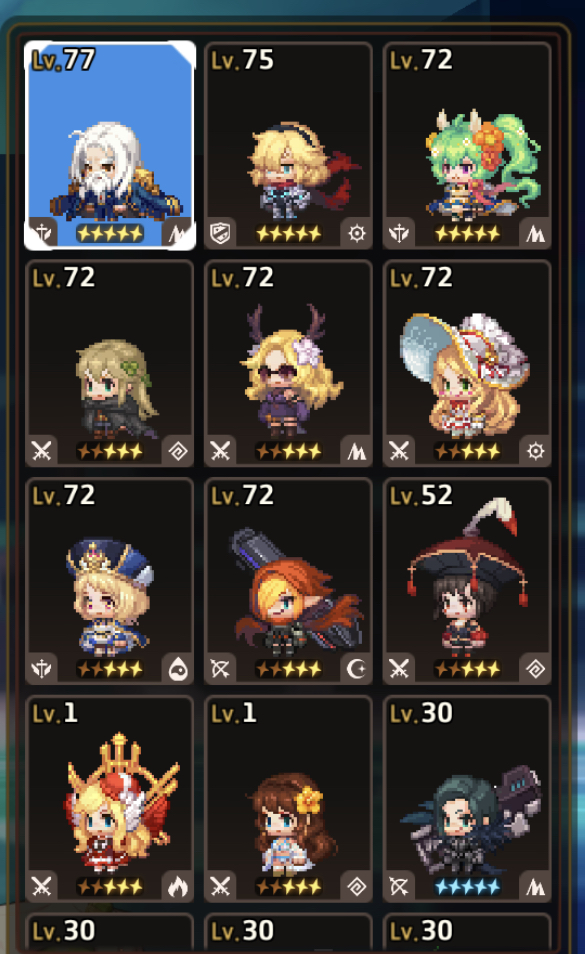The width and height of the screenshot is (585, 954).
Task: Click the sword-shield class icon on Lv.77 hero
Action: tap(41, 233)
